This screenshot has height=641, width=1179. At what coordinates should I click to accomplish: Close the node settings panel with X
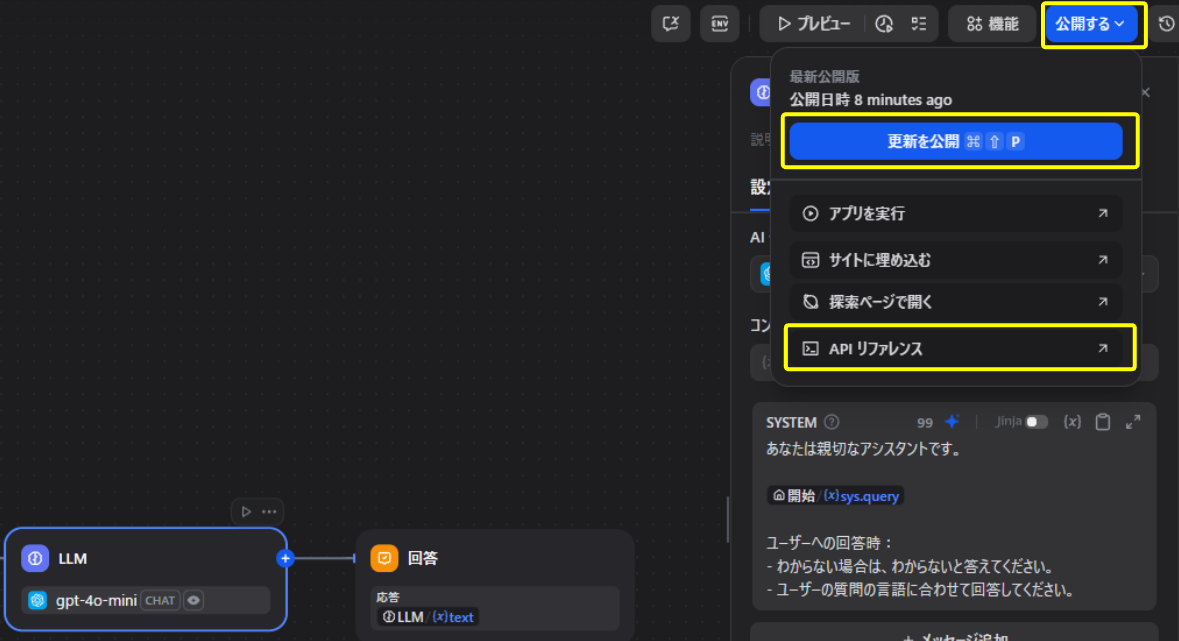click(x=1146, y=93)
